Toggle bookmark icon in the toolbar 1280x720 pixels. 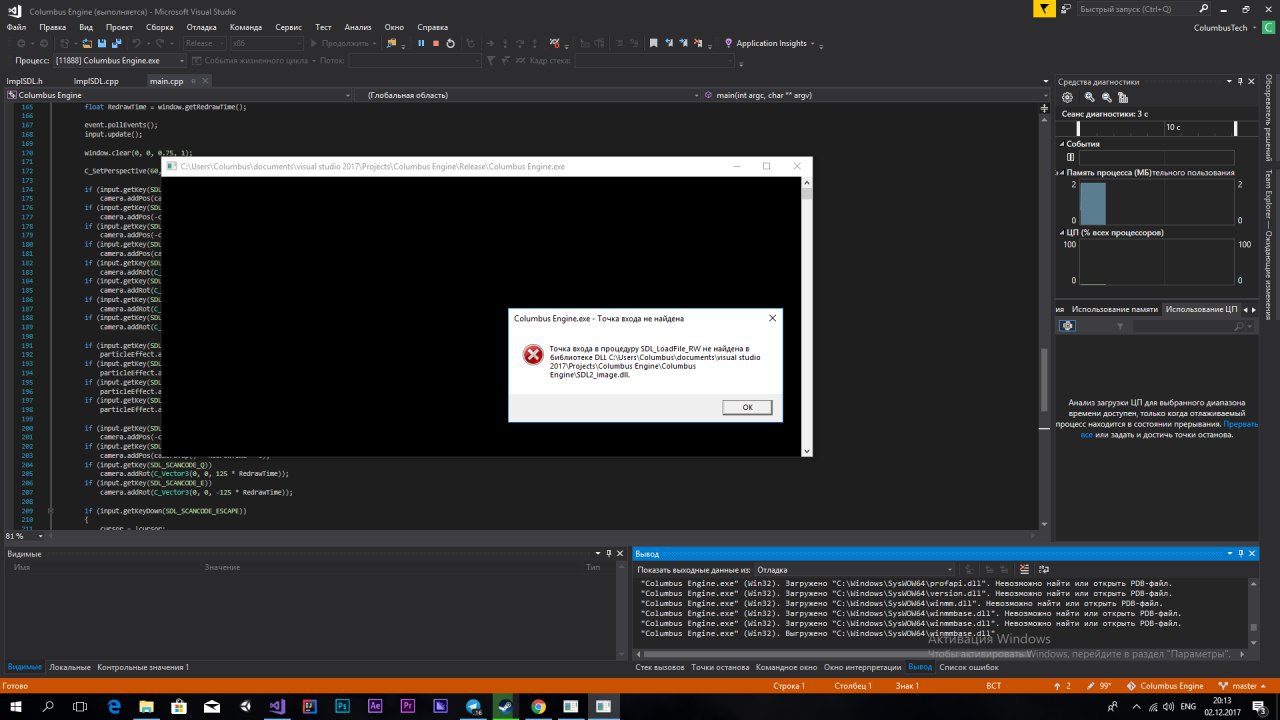[654, 43]
